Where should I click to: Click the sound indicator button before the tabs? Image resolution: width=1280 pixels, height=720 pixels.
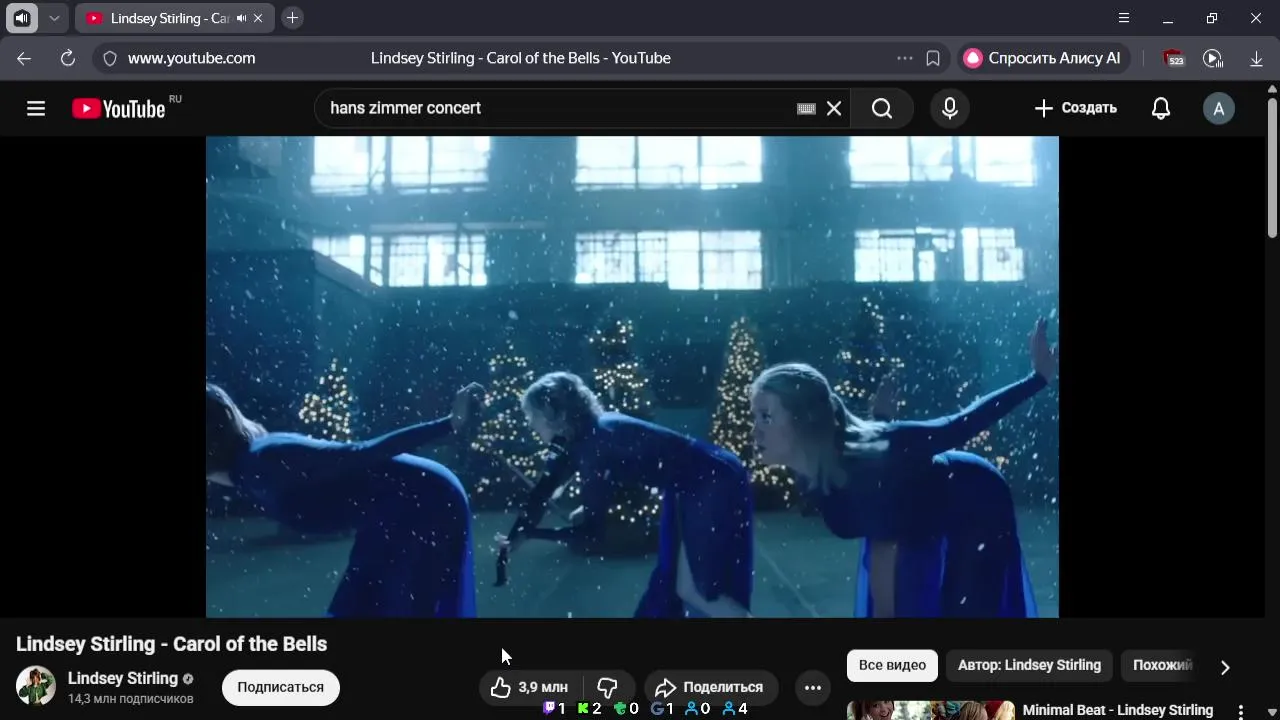(x=22, y=18)
